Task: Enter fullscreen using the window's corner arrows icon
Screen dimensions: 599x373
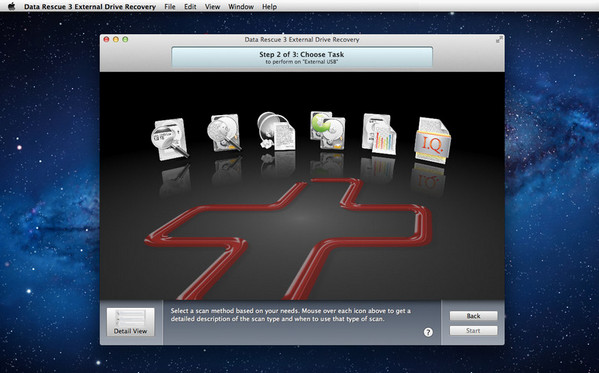Action: (x=499, y=39)
